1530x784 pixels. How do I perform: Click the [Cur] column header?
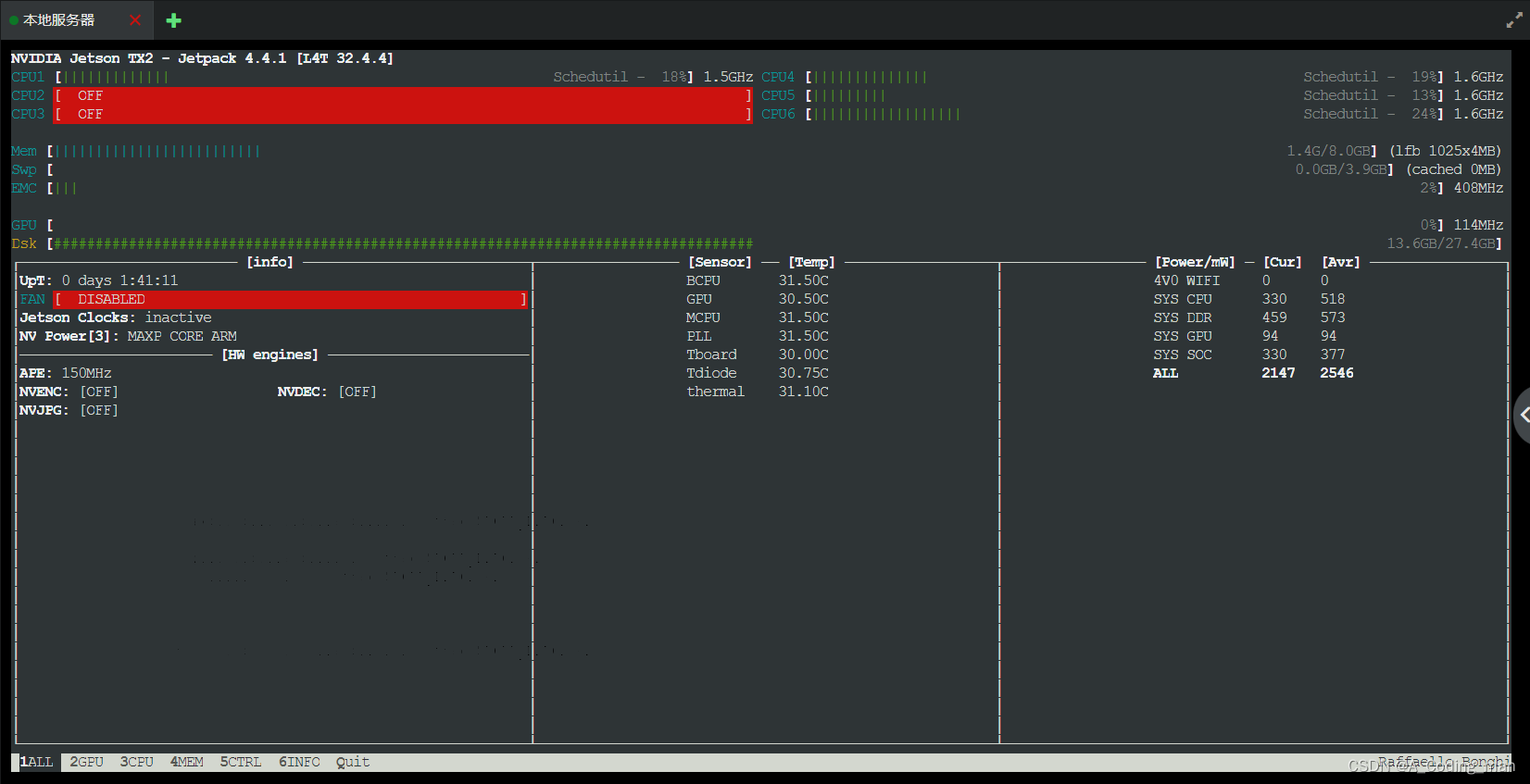point(1283,262)
